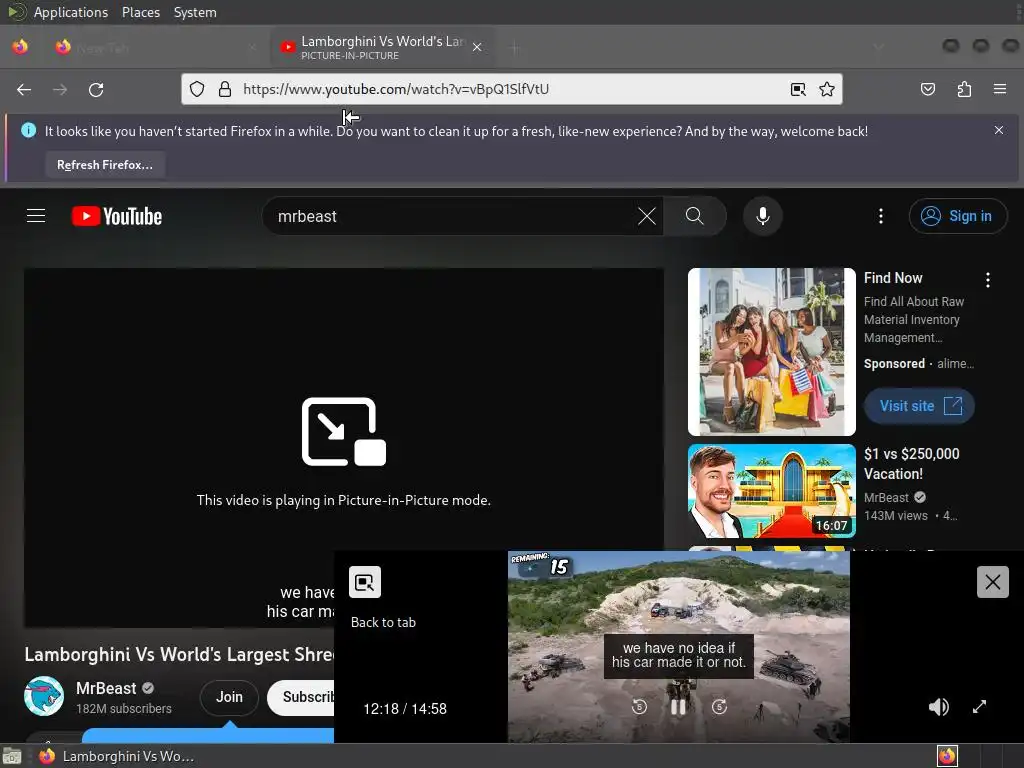The width and height of the screenshot is (1024, 768).
Task: Open tracking protection shield icon
Action: tap(197, 89)
